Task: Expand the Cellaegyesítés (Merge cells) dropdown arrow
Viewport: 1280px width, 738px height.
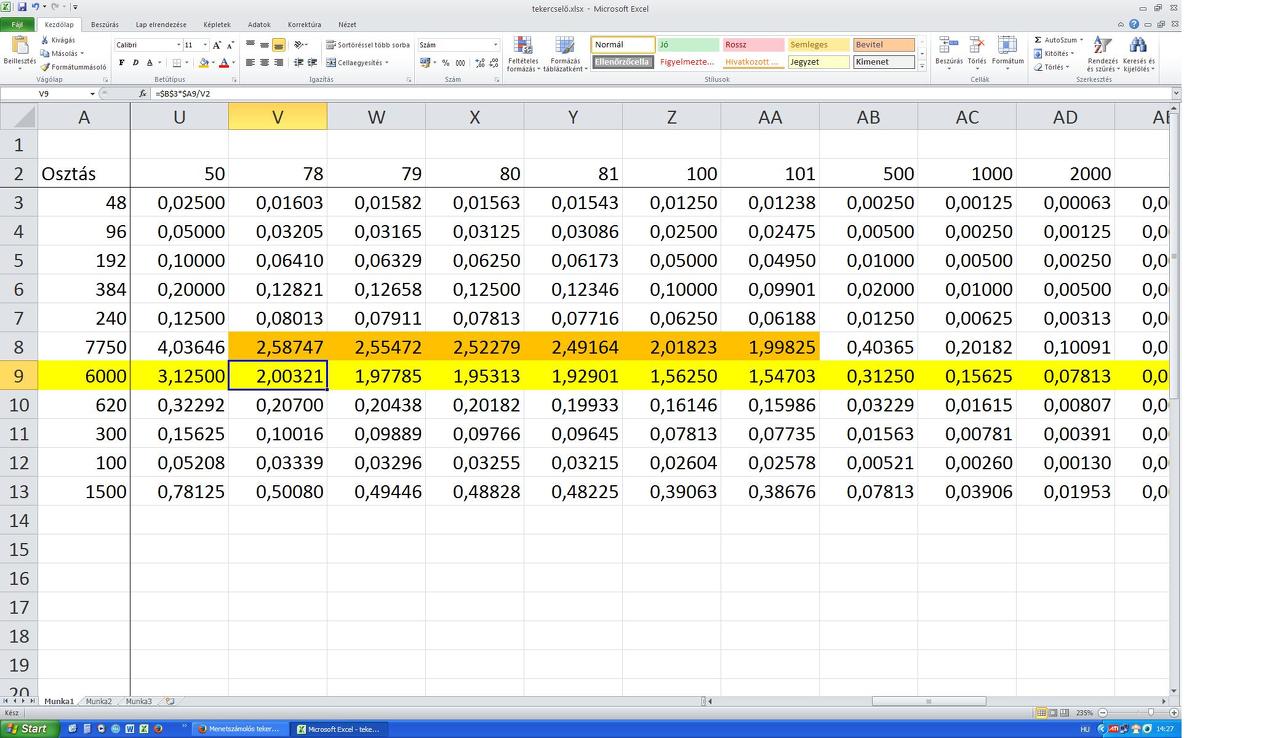Action: 387,62
